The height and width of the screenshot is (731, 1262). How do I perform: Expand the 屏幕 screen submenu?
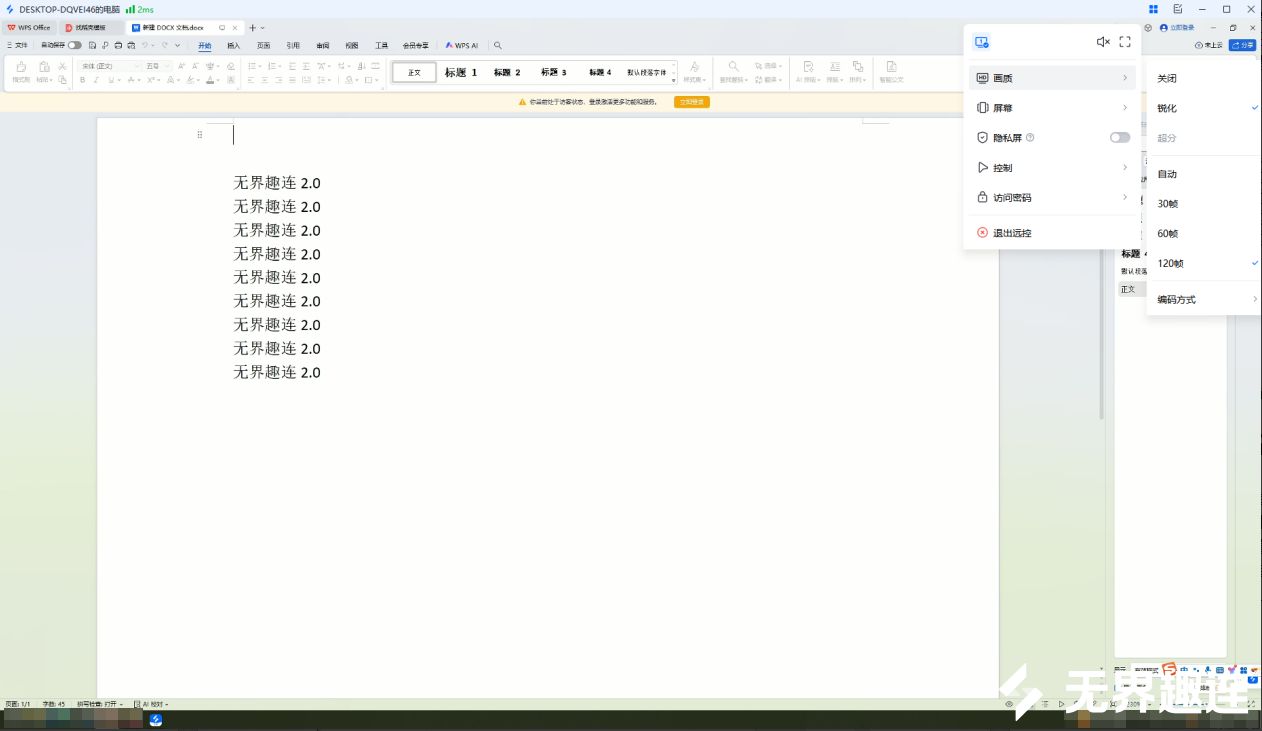click(x=1052, y=108)
